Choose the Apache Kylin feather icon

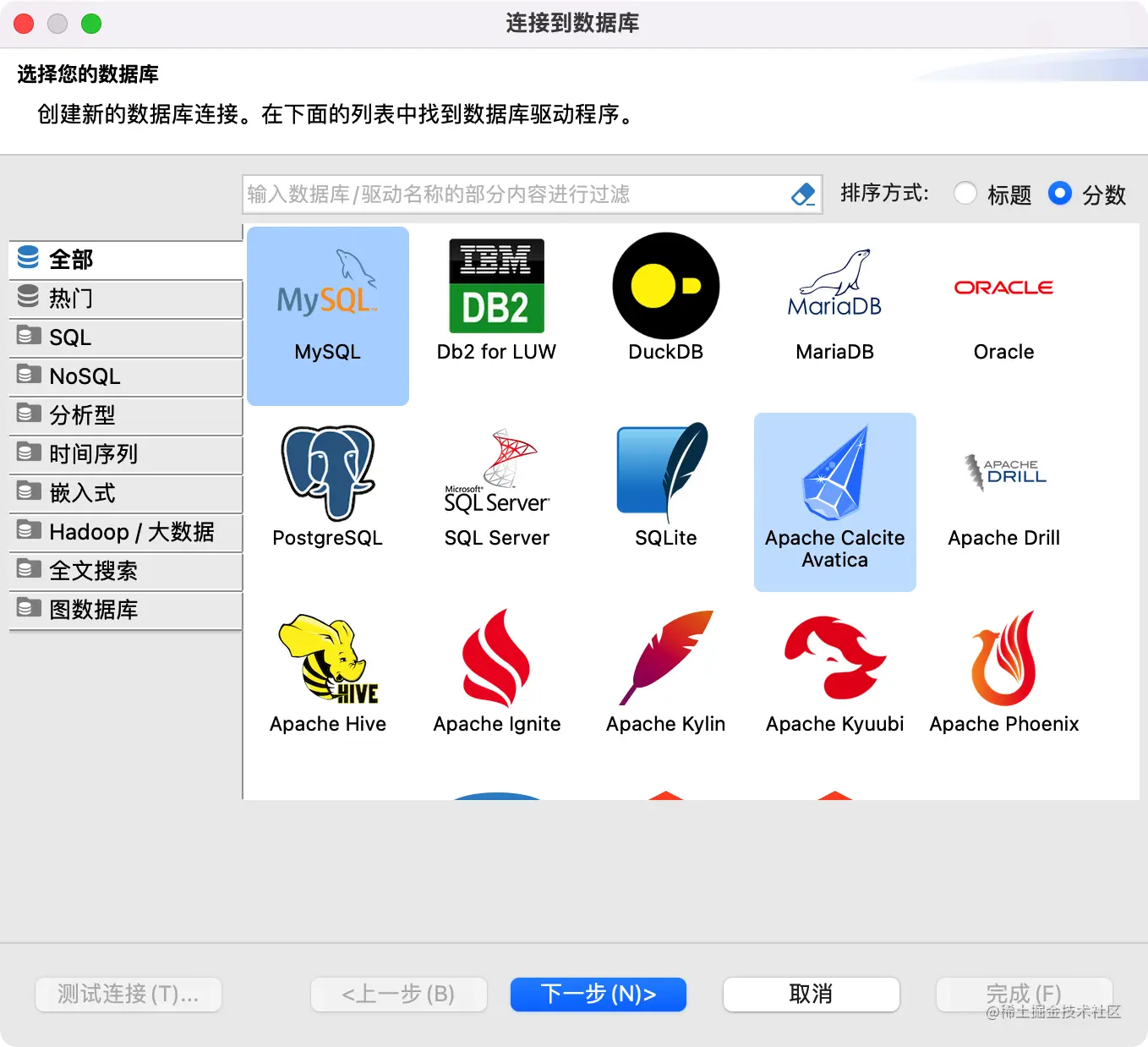[666, 658]
